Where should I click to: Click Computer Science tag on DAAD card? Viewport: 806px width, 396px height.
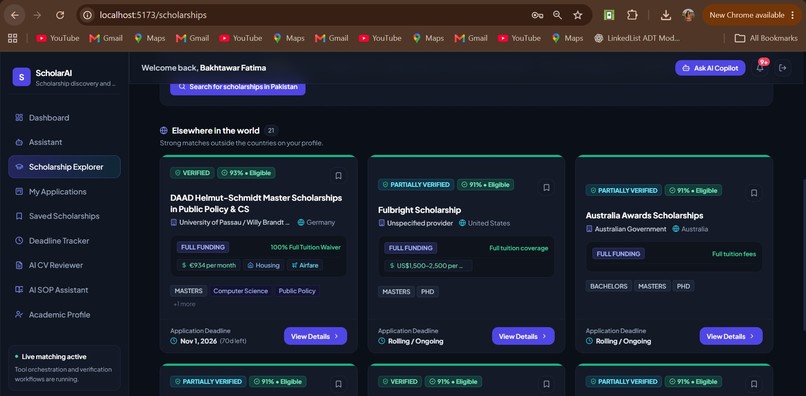point(241,291)
